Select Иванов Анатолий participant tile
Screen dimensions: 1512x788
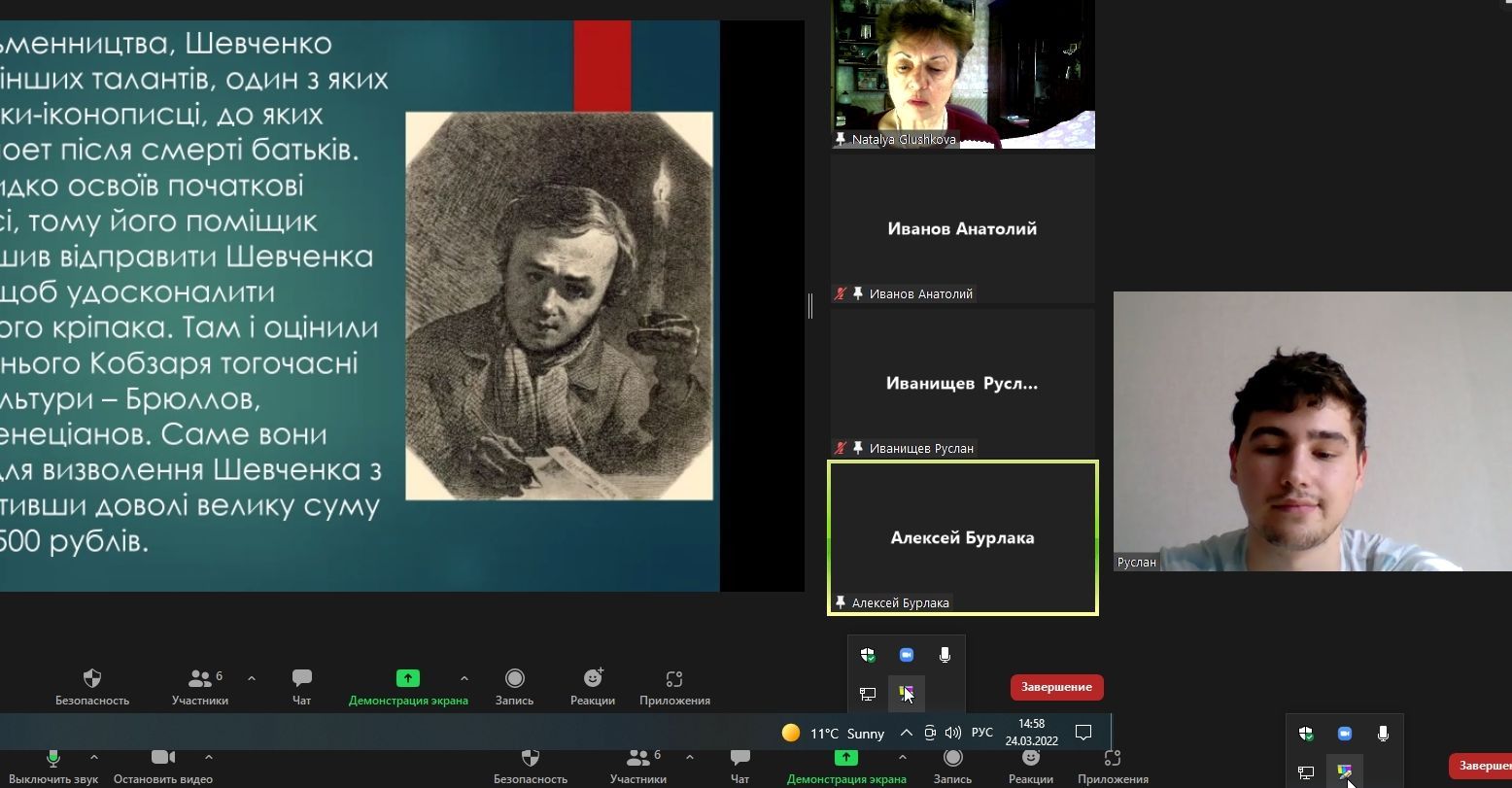(x=963, y=228)
